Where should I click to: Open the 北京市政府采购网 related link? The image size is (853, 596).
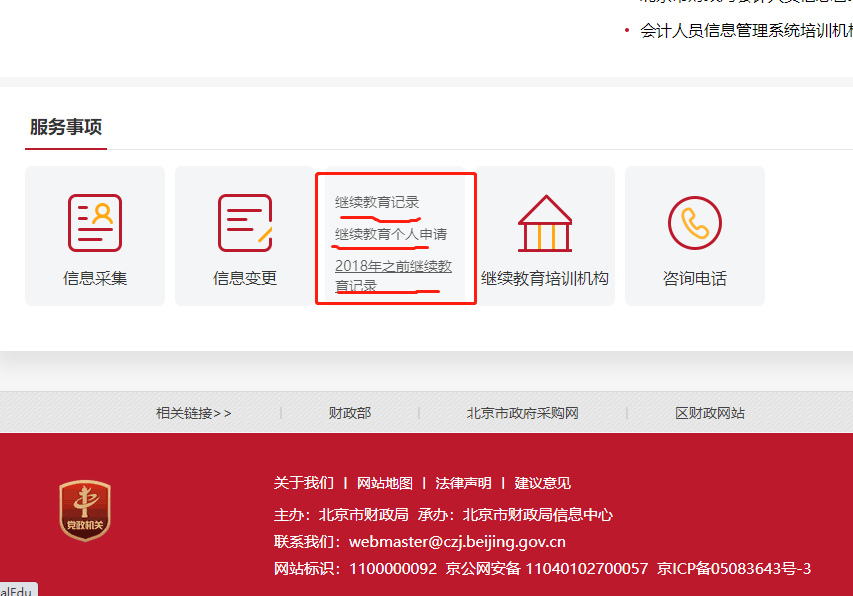(x=522, y=413)
